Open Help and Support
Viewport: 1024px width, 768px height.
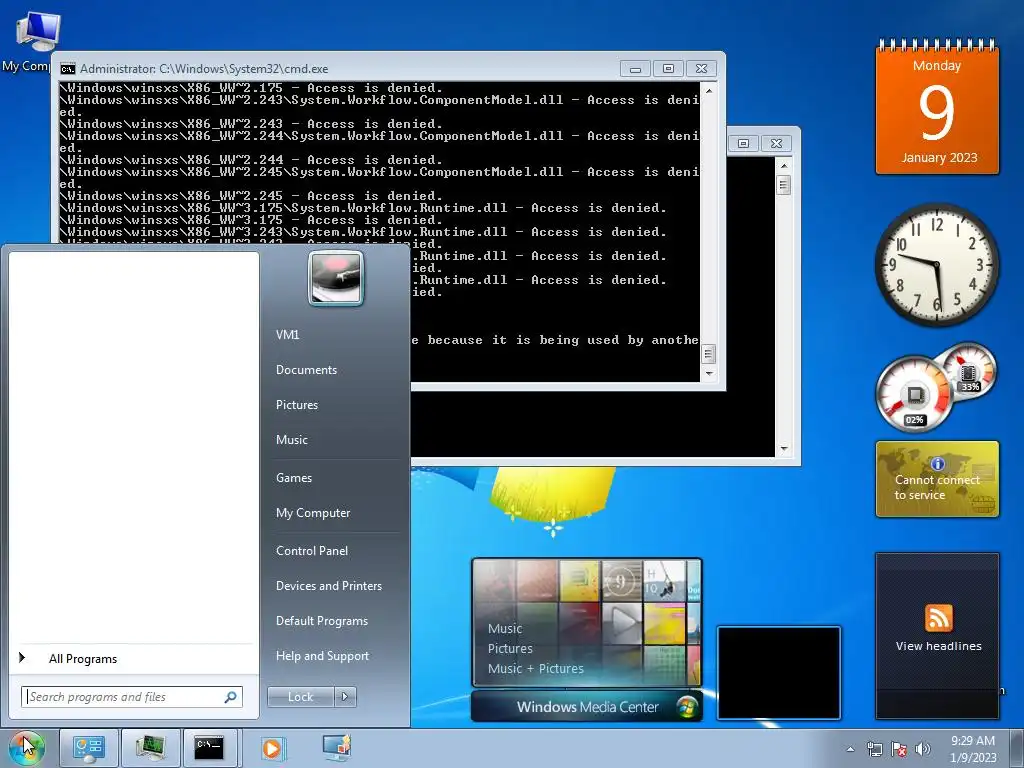322,656
